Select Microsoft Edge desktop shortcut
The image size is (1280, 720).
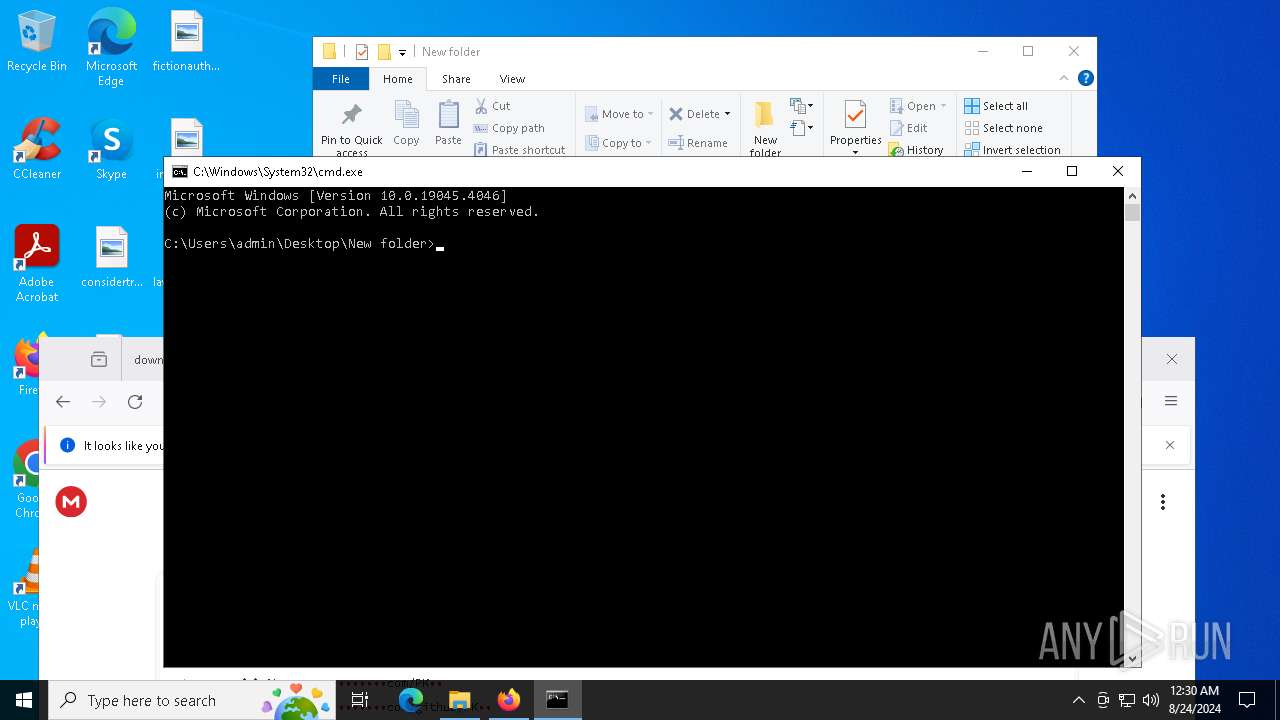point(111,48)
